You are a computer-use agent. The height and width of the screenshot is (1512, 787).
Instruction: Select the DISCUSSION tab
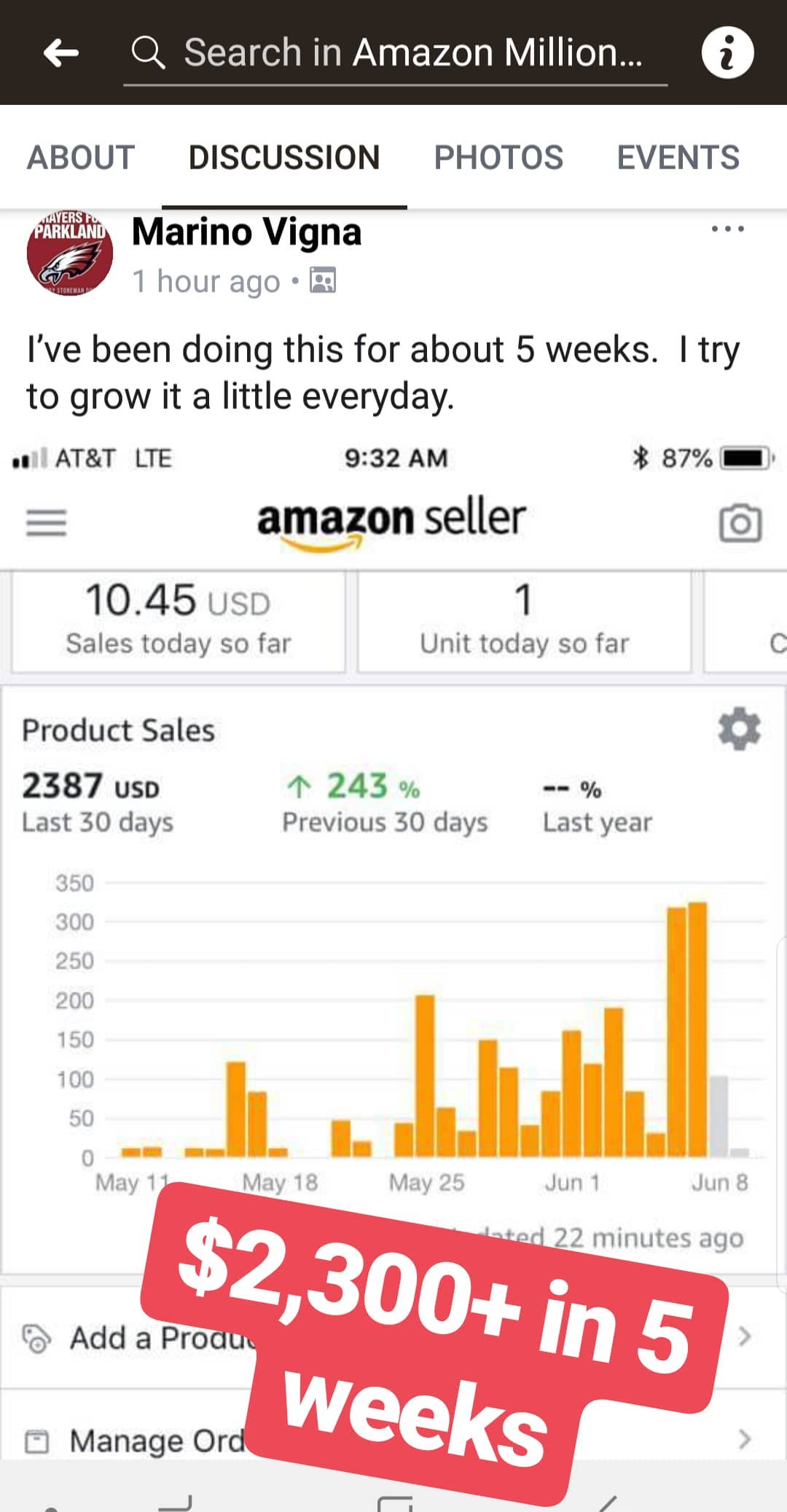coord(284,157)
